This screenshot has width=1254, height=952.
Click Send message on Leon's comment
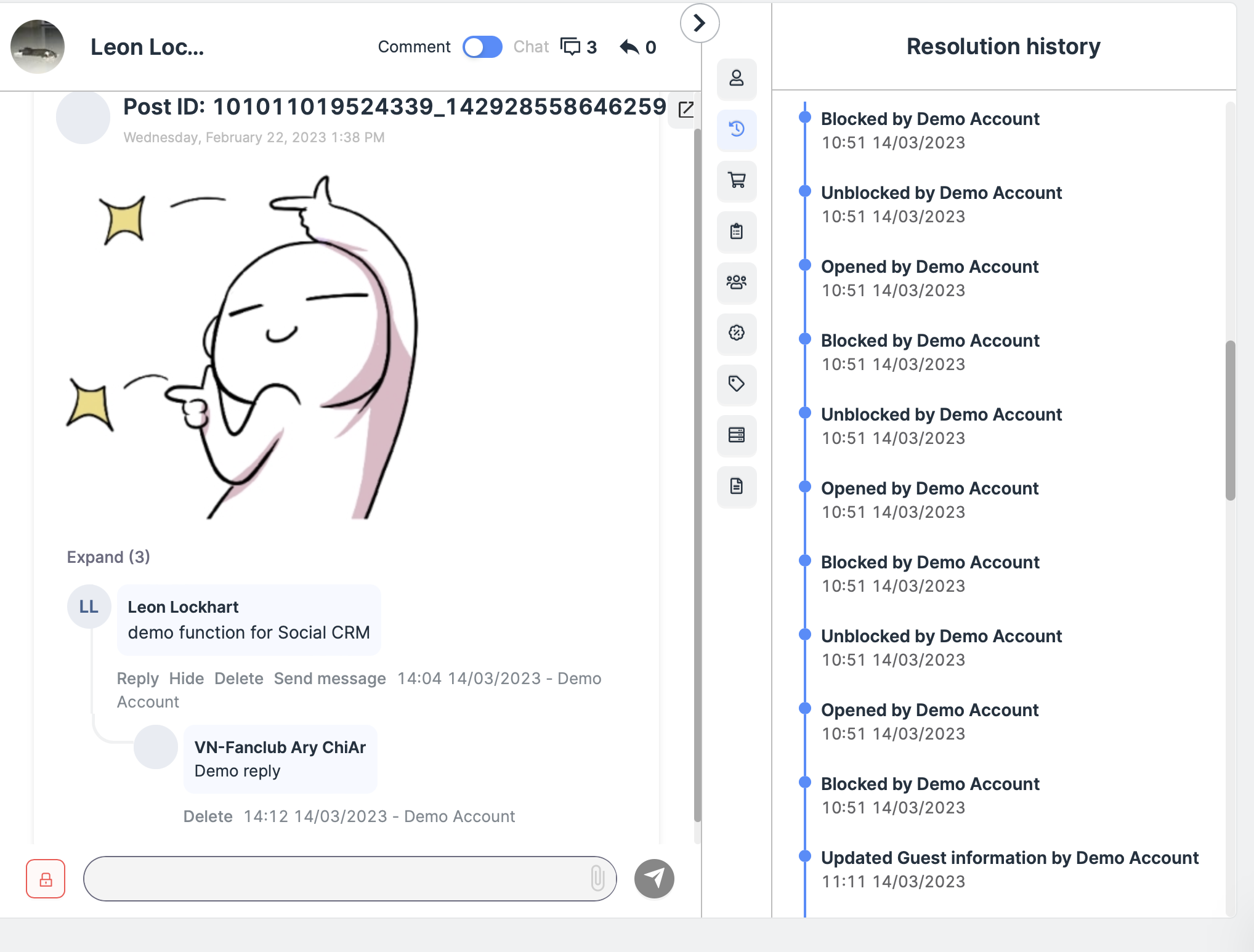[x=330, y=679]
